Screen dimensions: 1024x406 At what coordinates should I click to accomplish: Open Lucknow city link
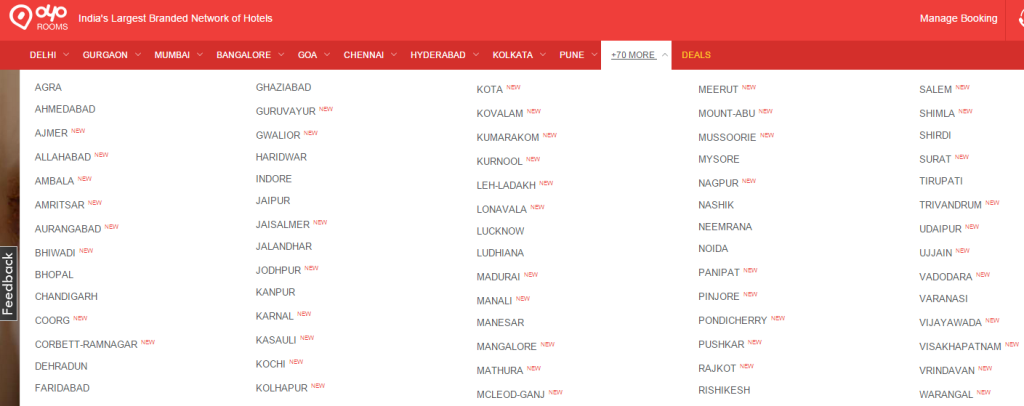tap(500, 231)
